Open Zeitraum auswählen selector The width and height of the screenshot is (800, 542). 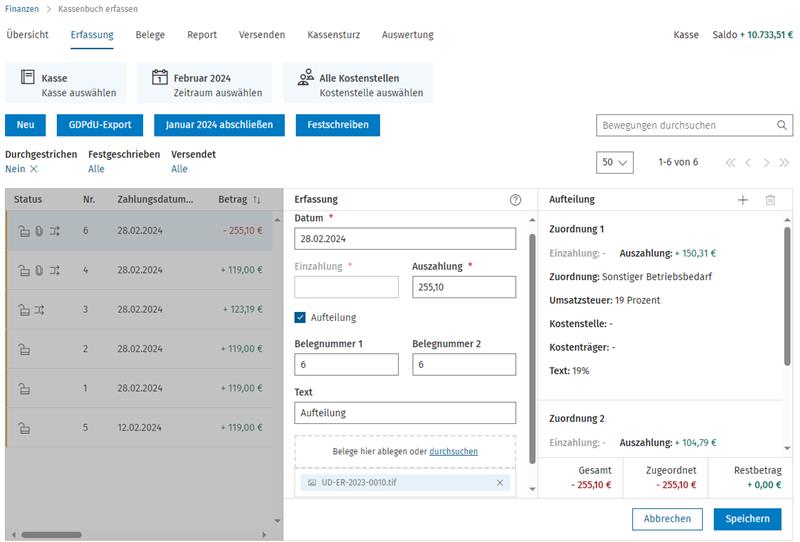click(x=205, y=83)
